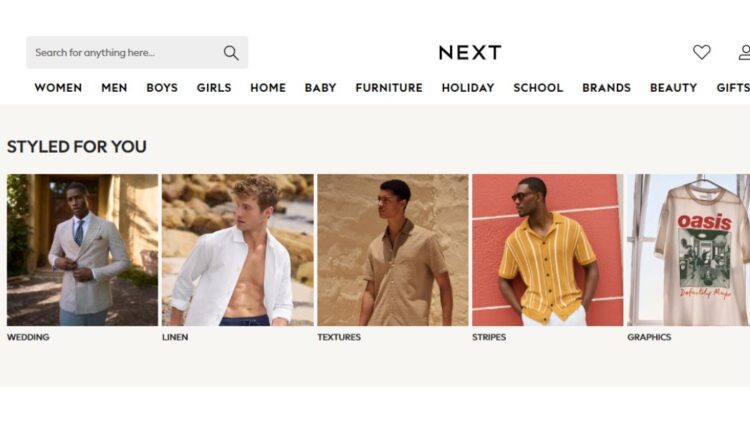Click the TEXTURES caption link
This screenshot has height=430, width=750.
point(339,337)
